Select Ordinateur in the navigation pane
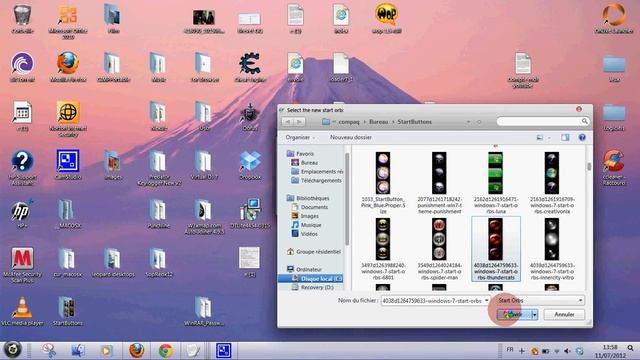The image size is (640, 360). point(309,269)
